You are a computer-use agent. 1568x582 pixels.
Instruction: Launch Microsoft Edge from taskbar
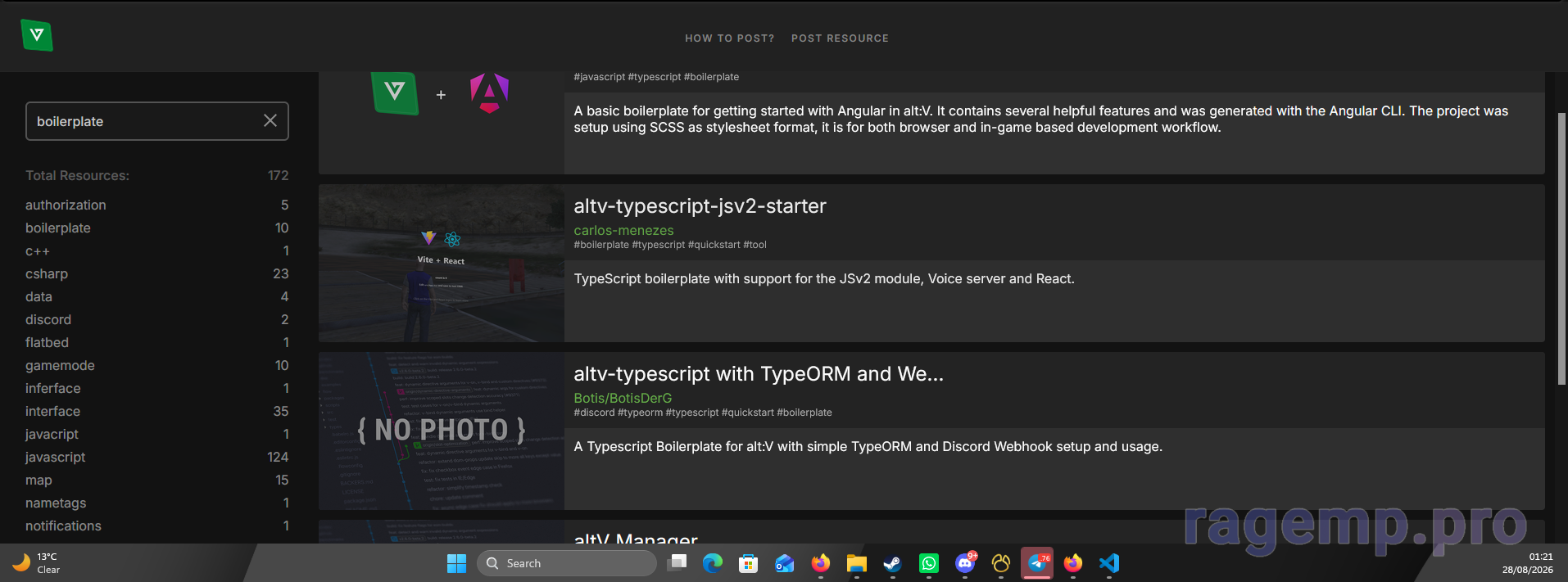click(713, 563)
